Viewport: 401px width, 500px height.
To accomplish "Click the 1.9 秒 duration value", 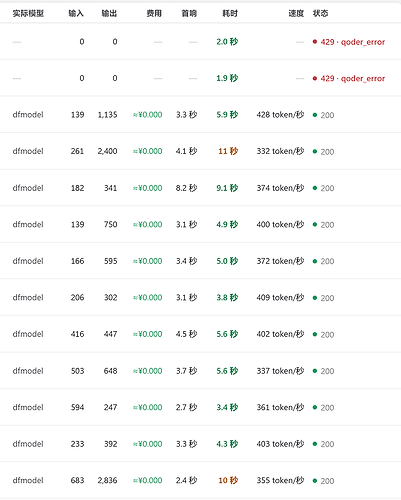I will 227,78.
